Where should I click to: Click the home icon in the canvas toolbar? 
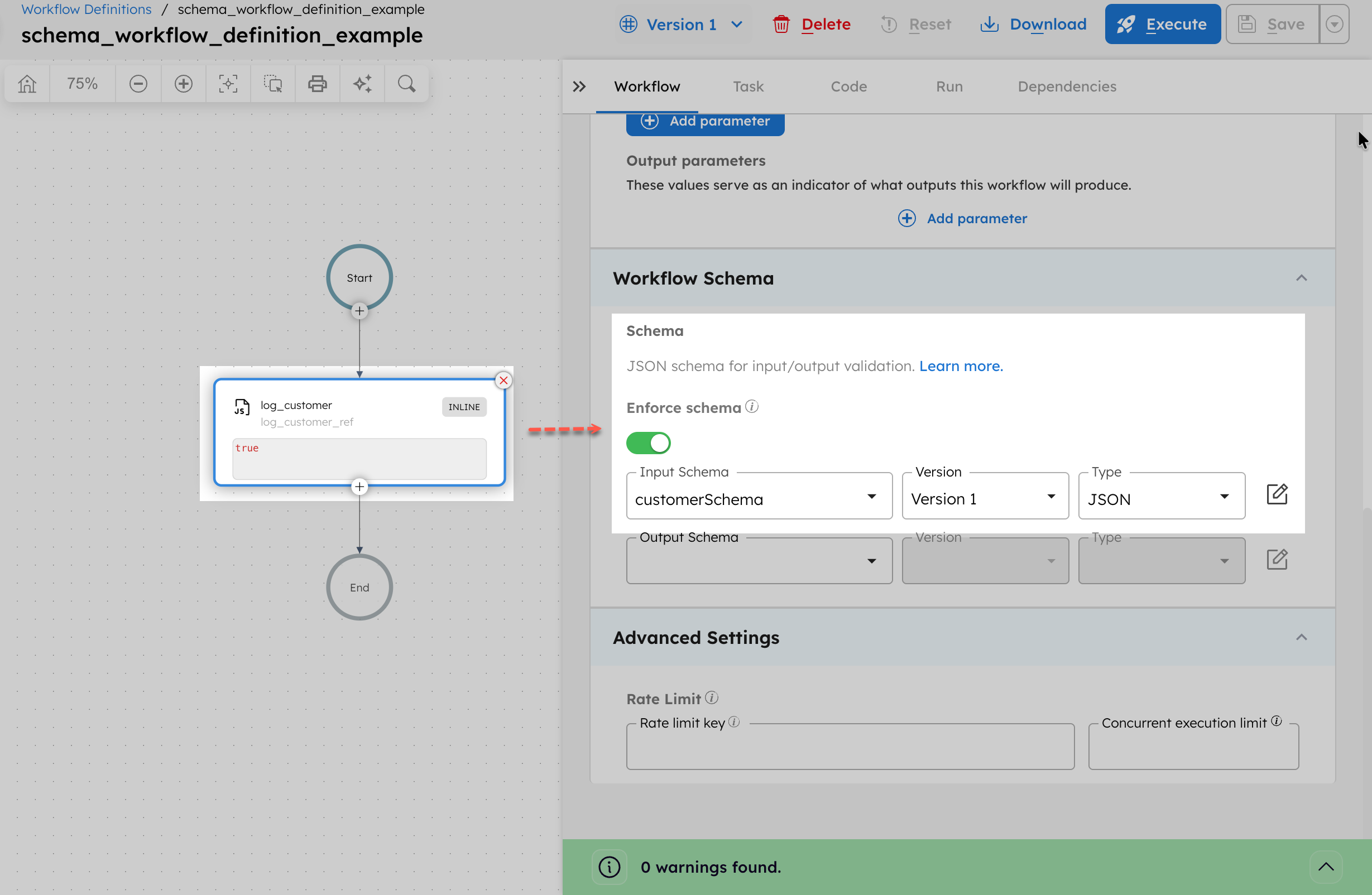click(x=27, y=84)
